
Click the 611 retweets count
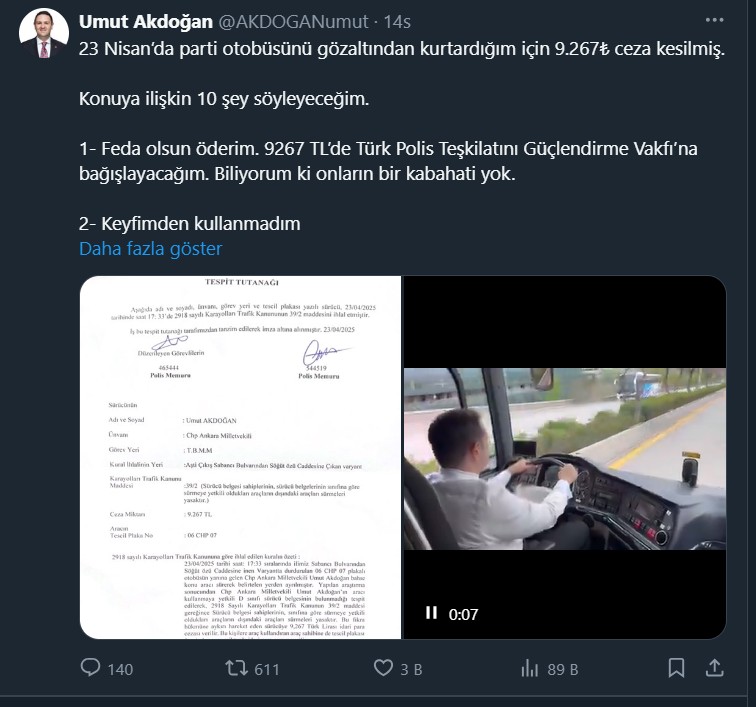click(x=267, y=669)
